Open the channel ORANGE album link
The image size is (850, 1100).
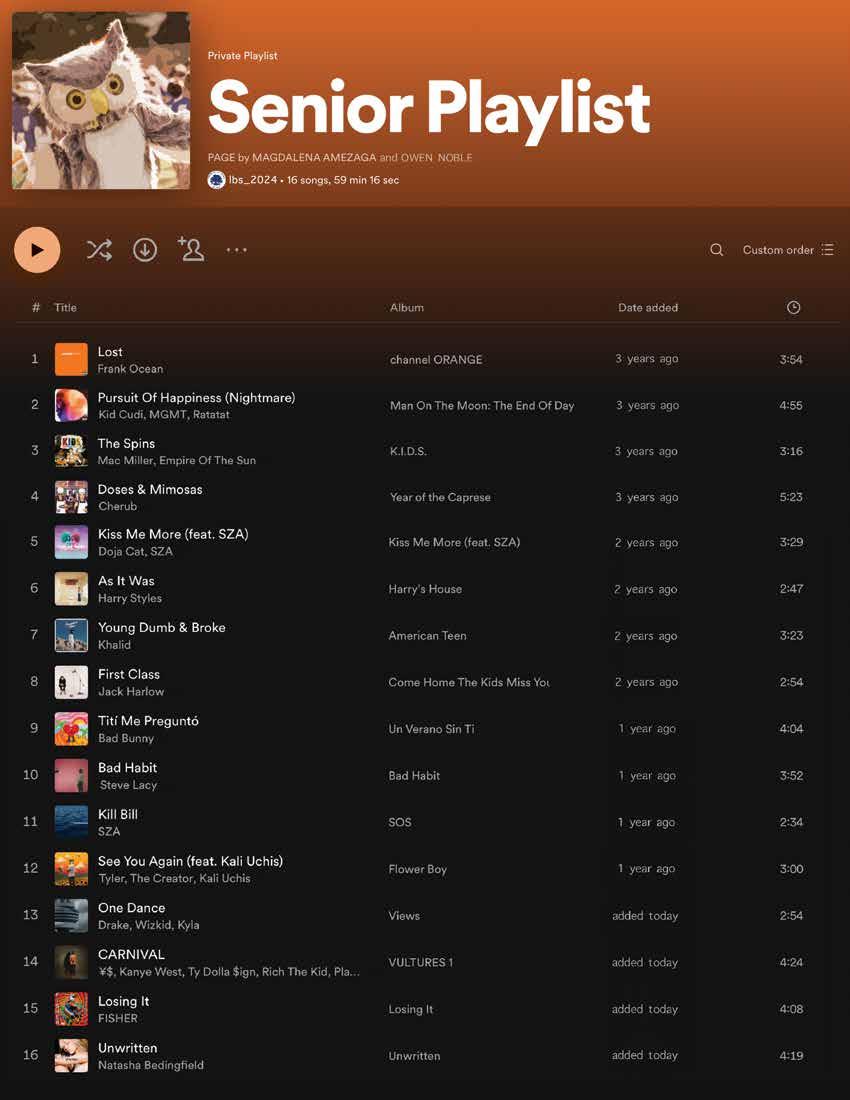[436, 359]
